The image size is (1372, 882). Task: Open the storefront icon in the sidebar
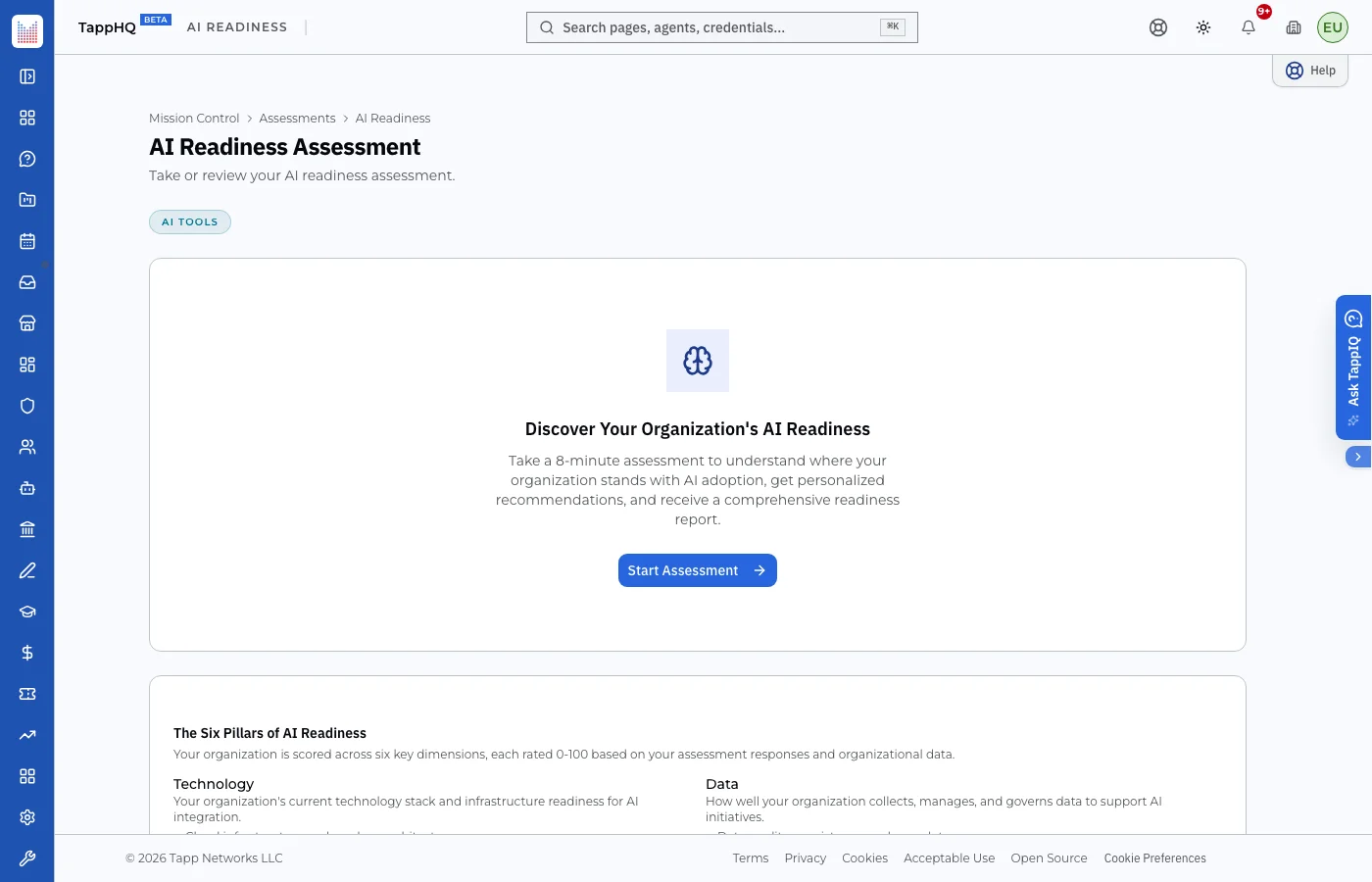tap(27, 323)
